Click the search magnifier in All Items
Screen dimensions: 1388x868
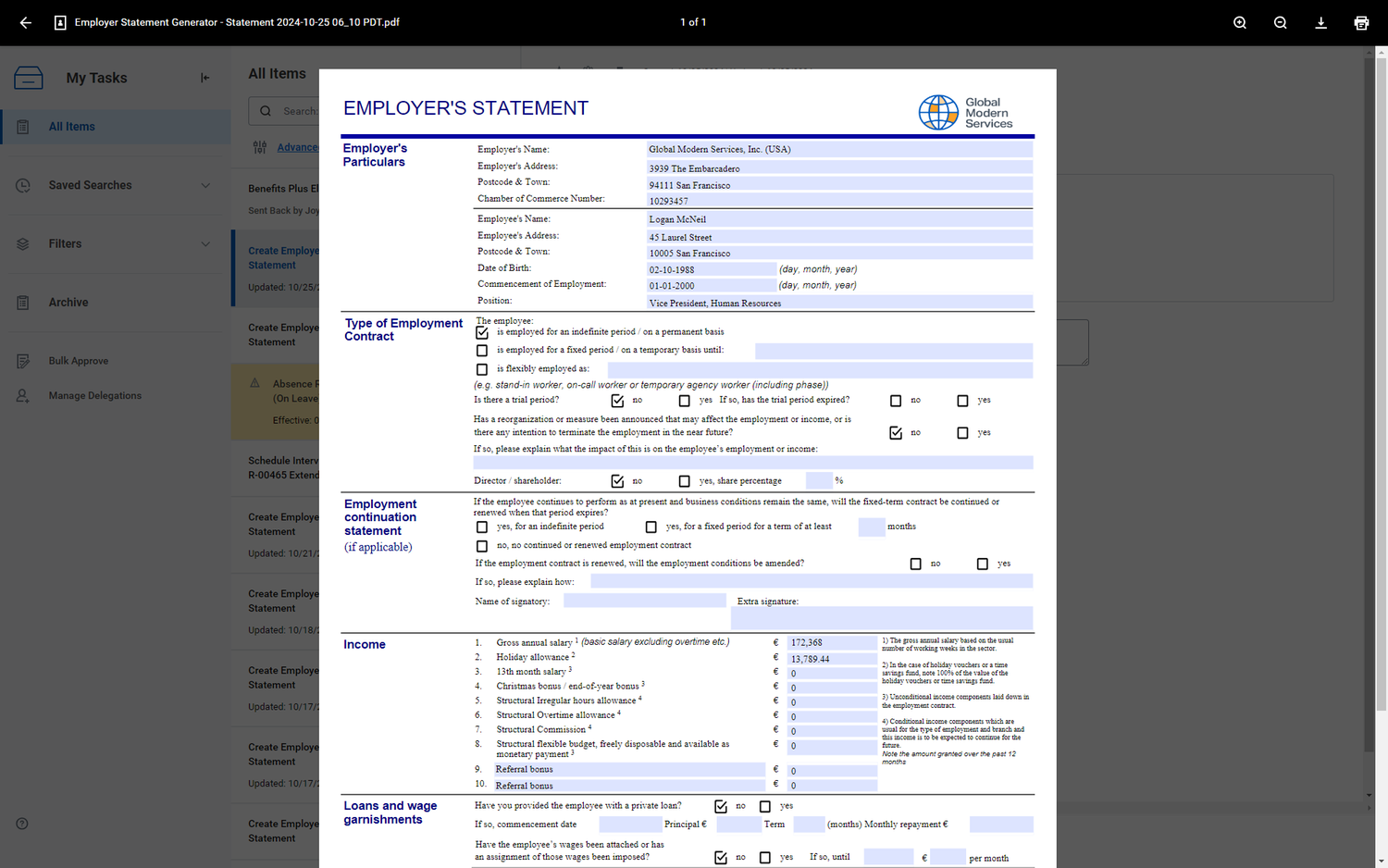(x=264, y=111)
